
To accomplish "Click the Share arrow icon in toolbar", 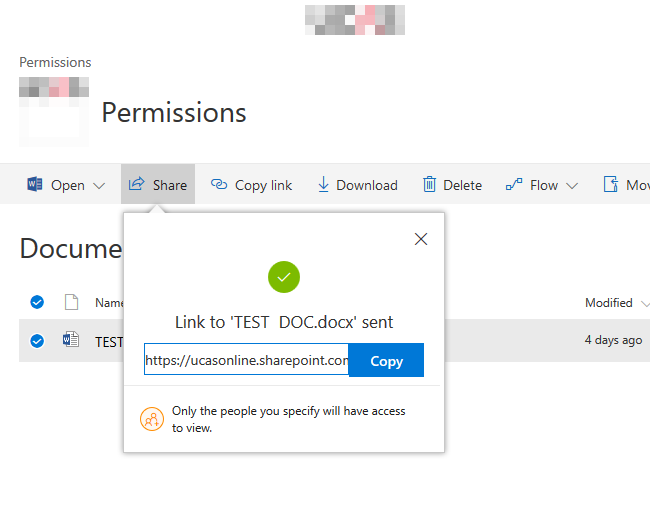I will pyautogui.click(x=137, y=184).
